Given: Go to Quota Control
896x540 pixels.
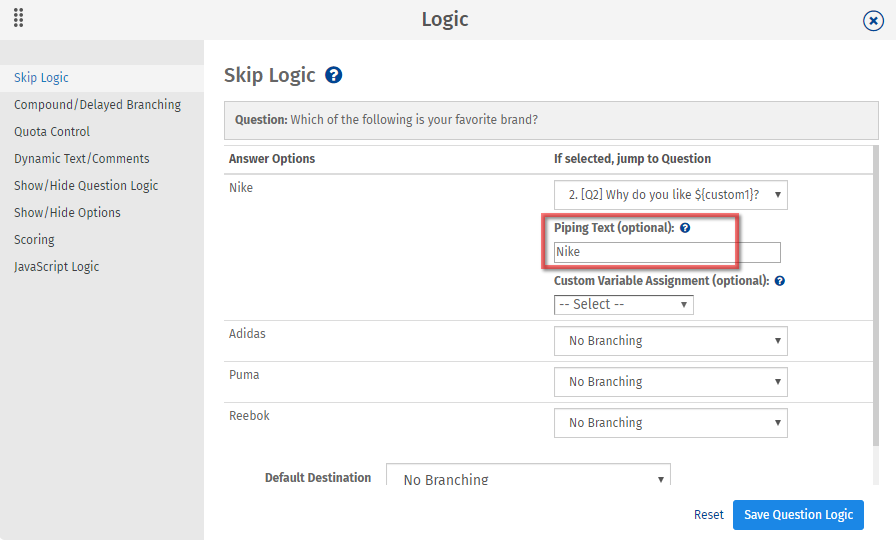Looking at the screenshot, I should 52,132.
